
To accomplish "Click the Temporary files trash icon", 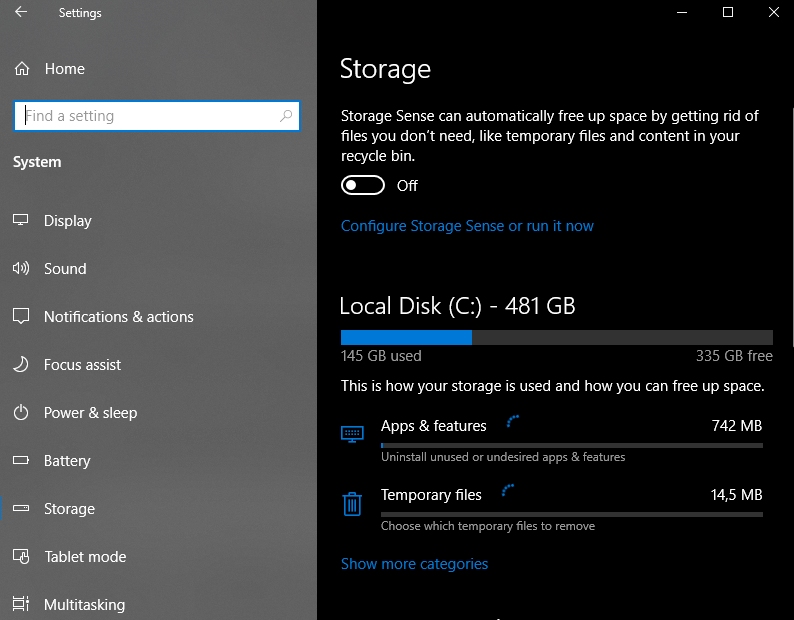I will 352,503.
